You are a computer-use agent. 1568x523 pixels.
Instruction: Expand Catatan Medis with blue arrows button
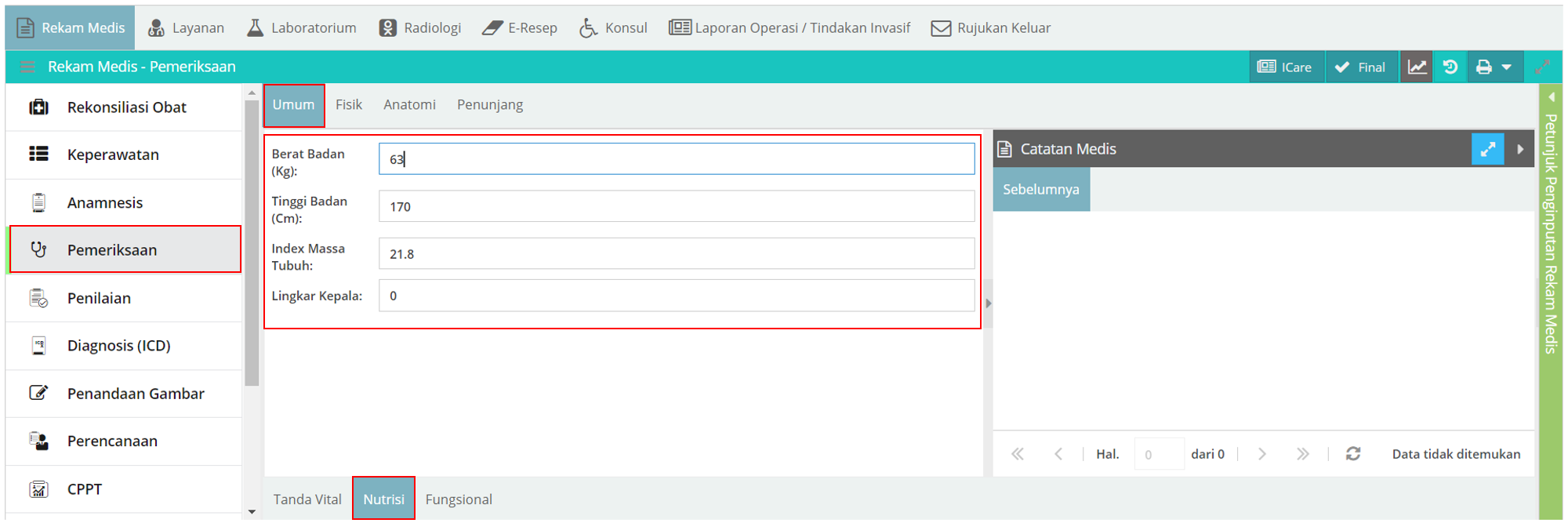pyautogui.click(x=1487, y=149)
